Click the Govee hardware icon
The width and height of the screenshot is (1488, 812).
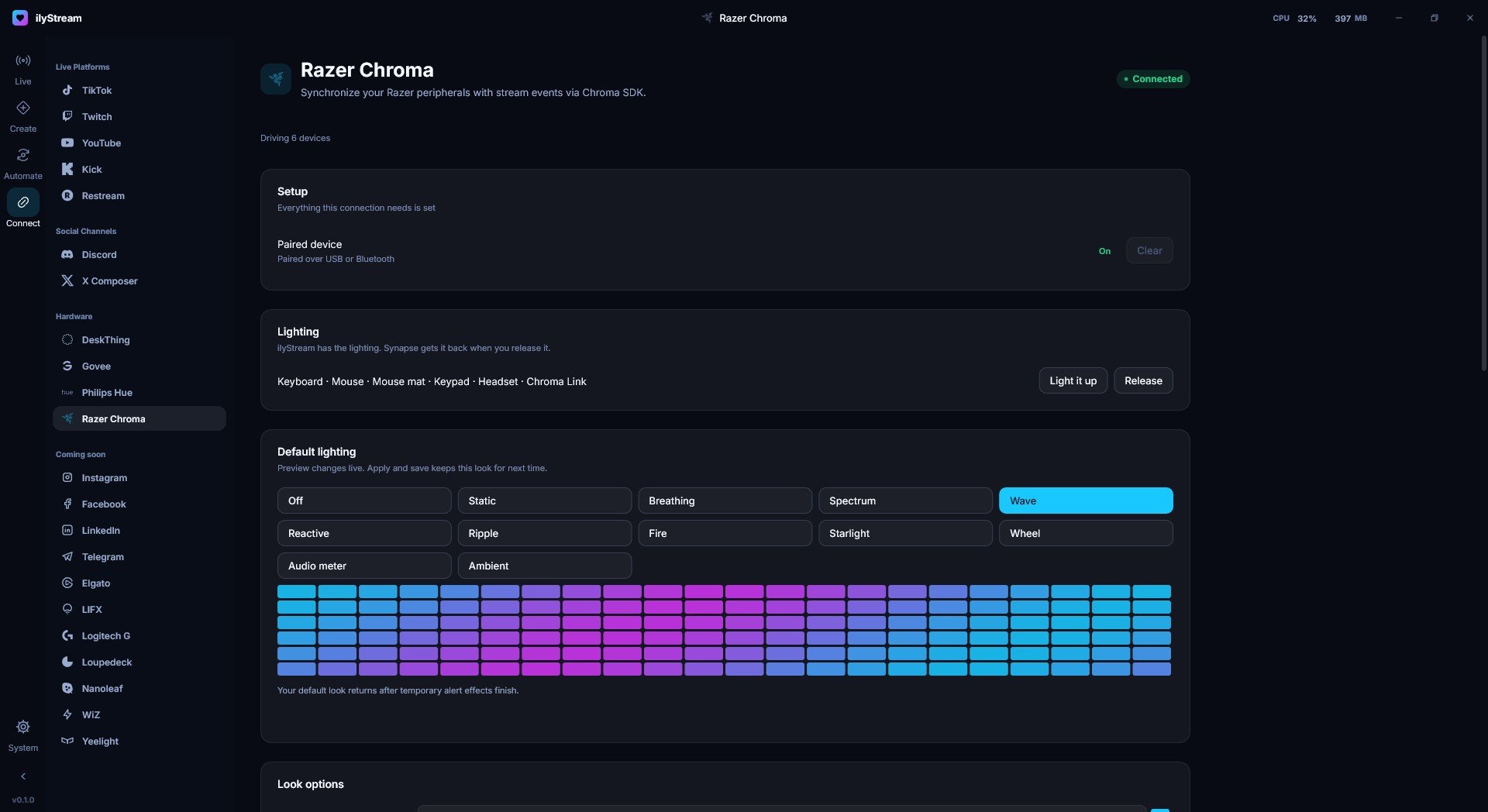[x=67, y=366]
